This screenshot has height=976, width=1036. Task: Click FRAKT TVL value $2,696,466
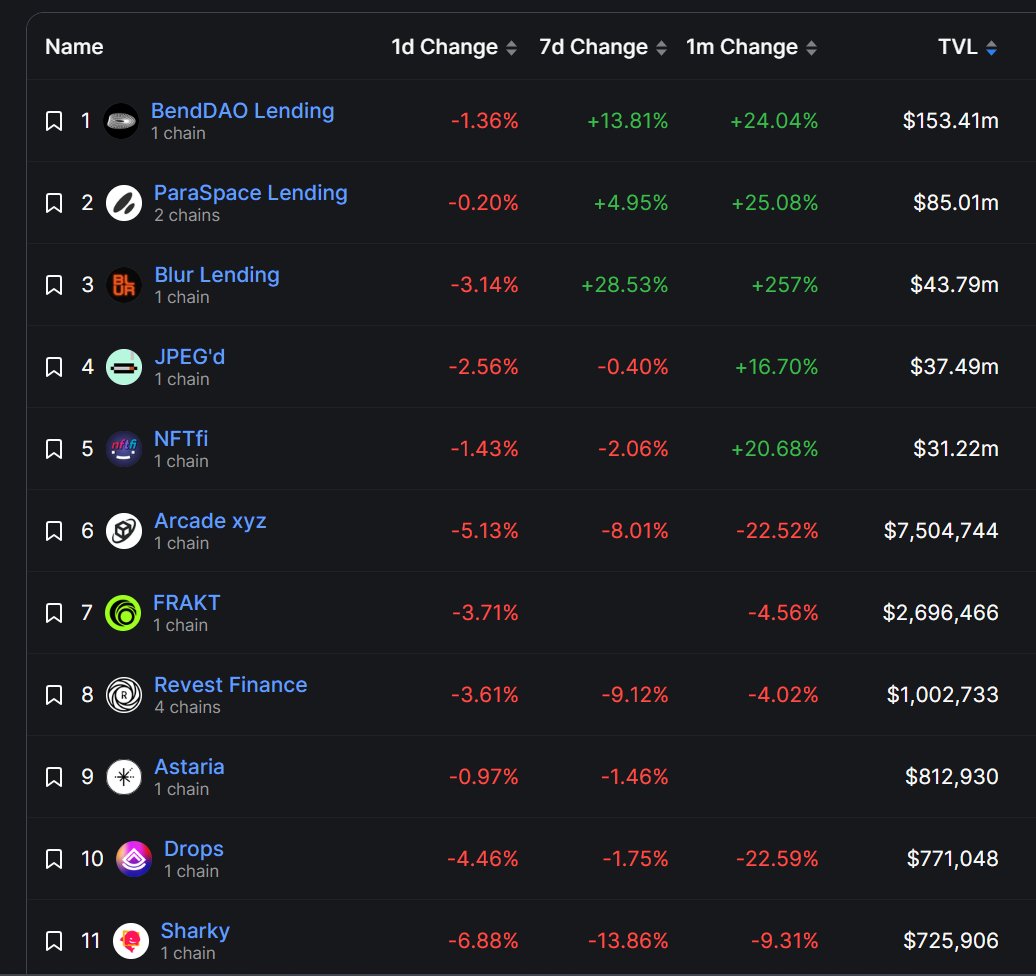tap(941, 613)
